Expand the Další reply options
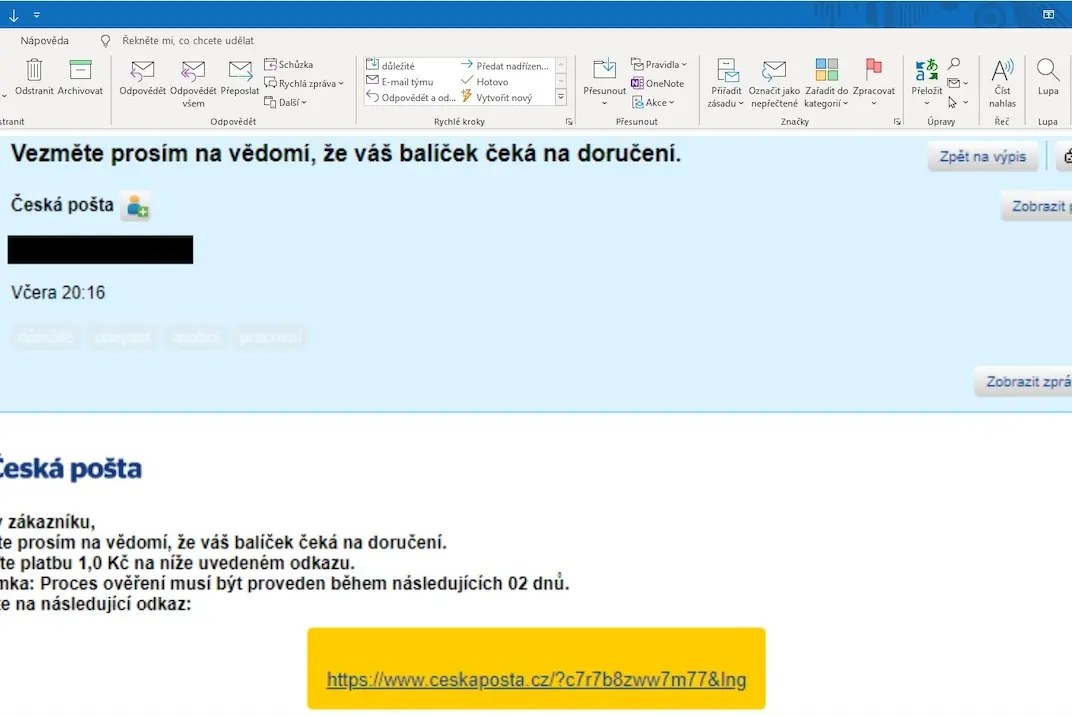Viewport: 1072px width, 715px height. point(286,102)
